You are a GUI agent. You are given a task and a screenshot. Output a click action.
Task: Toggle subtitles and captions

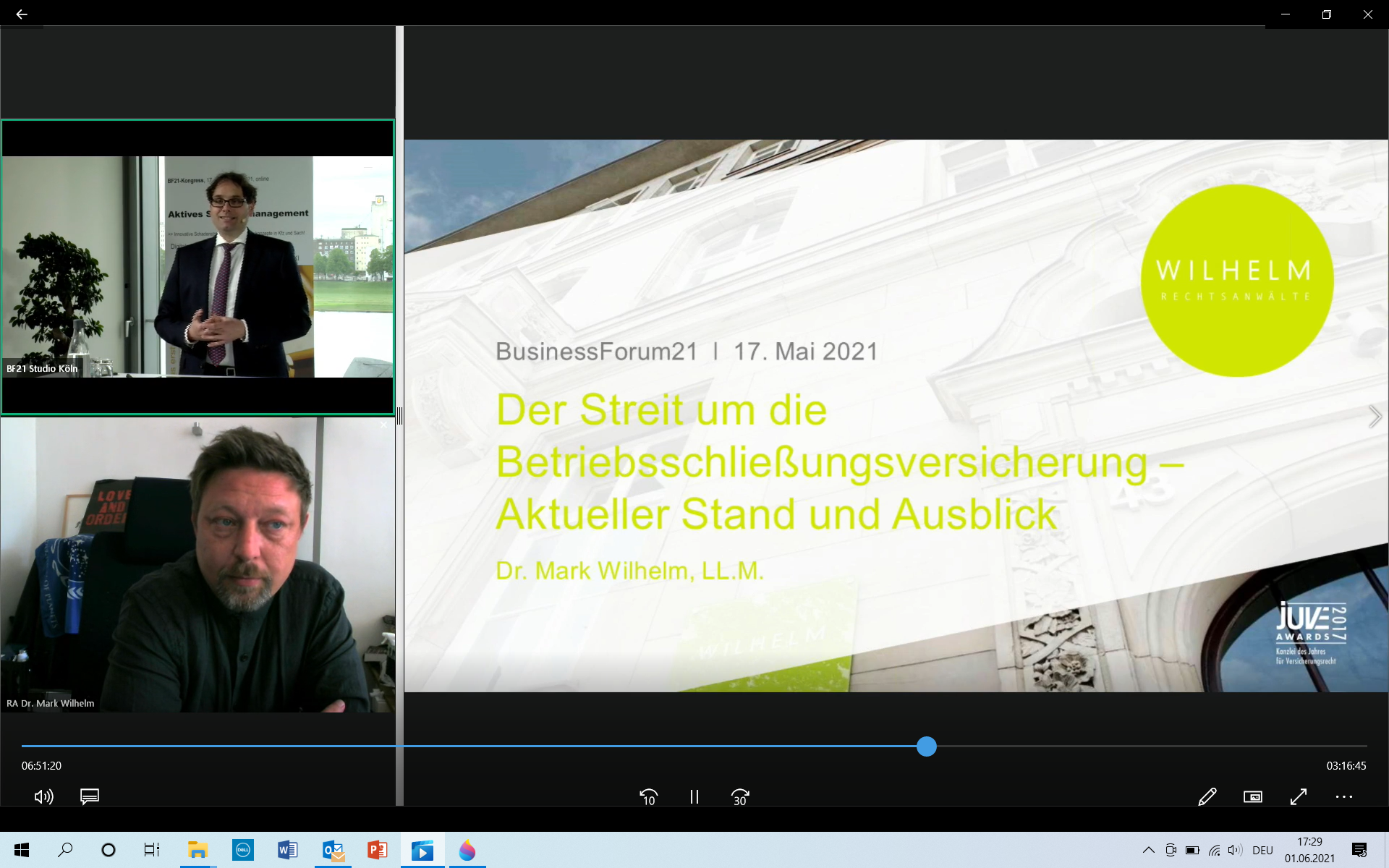[x=90, y=796]
